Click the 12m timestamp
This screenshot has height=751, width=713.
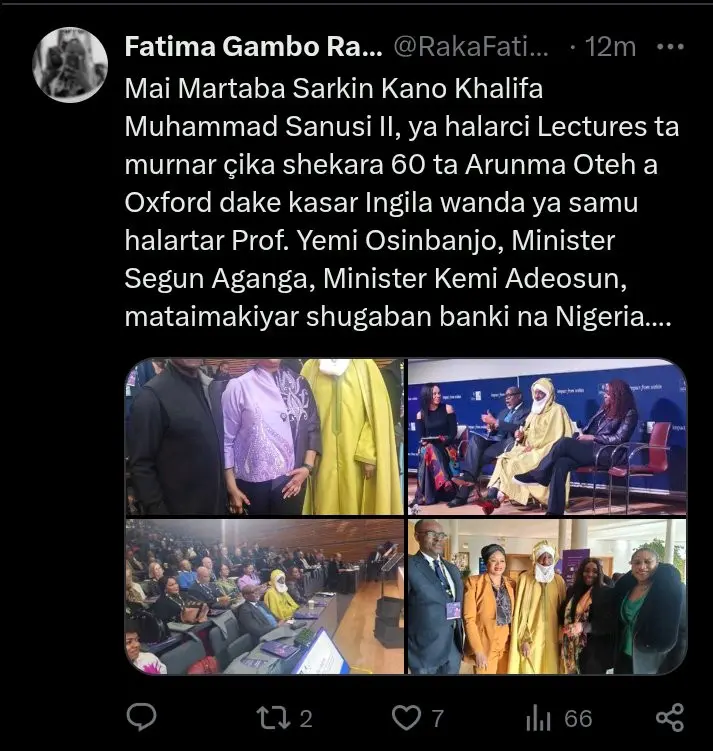click(x=611, y=47)
